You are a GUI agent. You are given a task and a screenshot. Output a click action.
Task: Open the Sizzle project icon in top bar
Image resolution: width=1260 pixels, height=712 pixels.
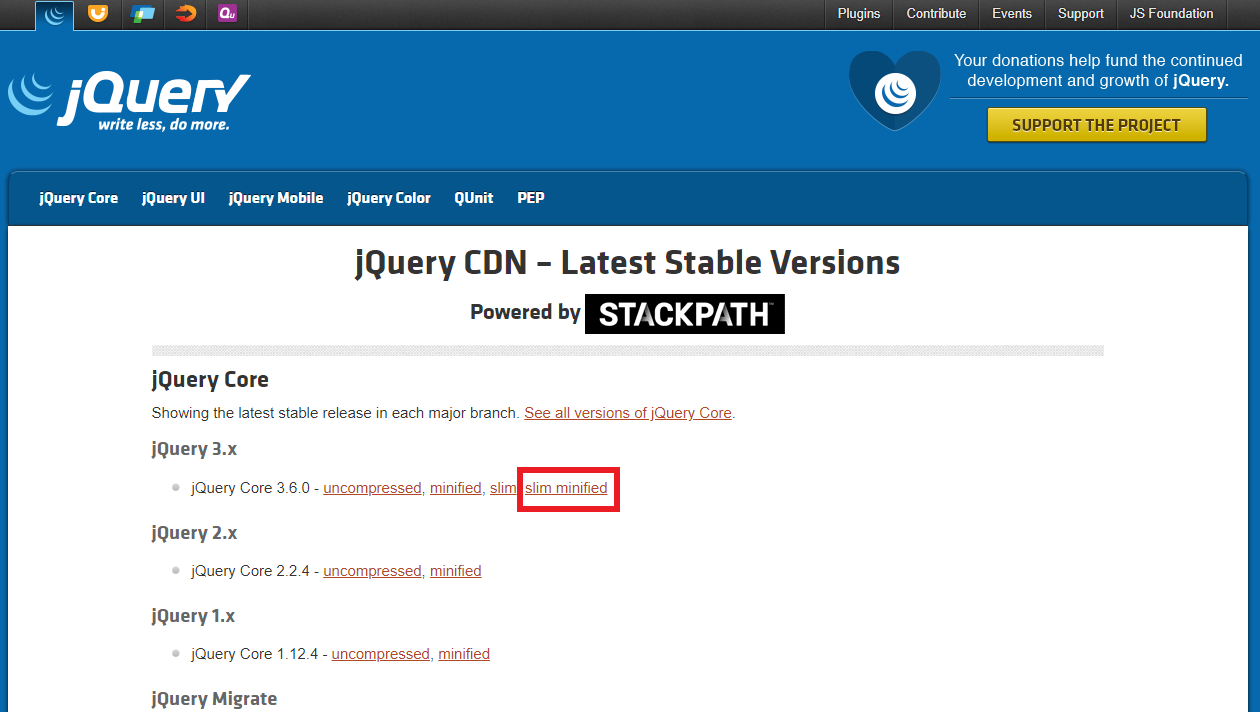[186, 14]
